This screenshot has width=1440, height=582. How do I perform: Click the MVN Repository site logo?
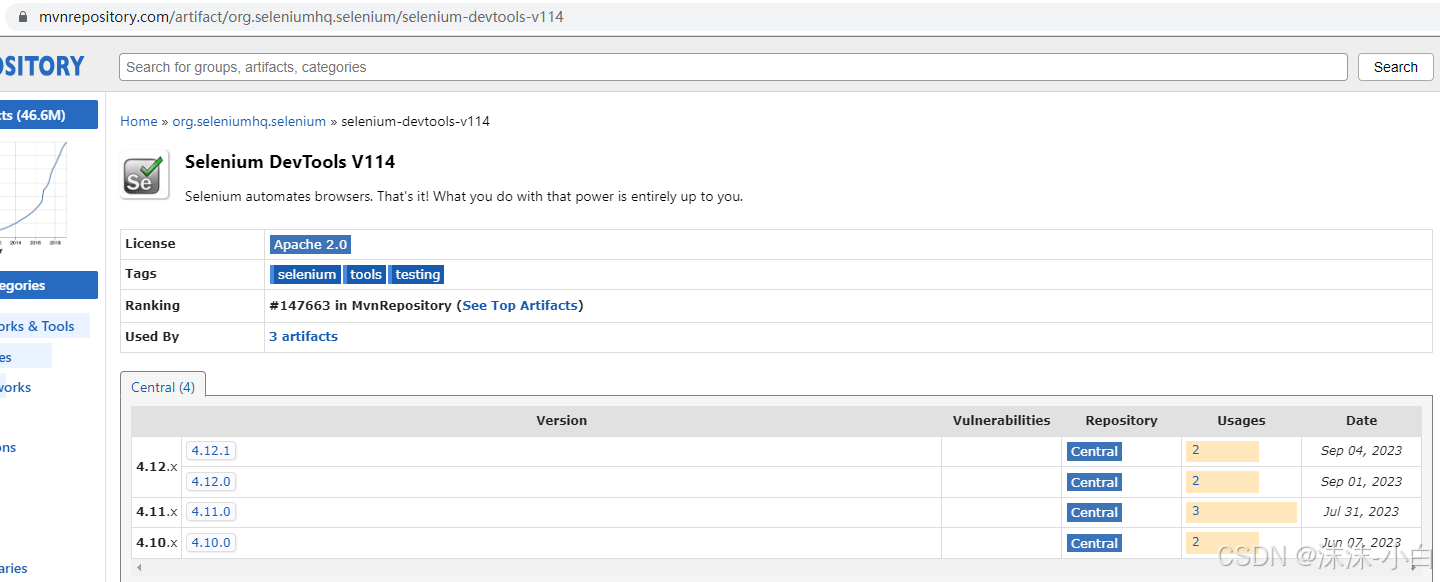point(42,66)
